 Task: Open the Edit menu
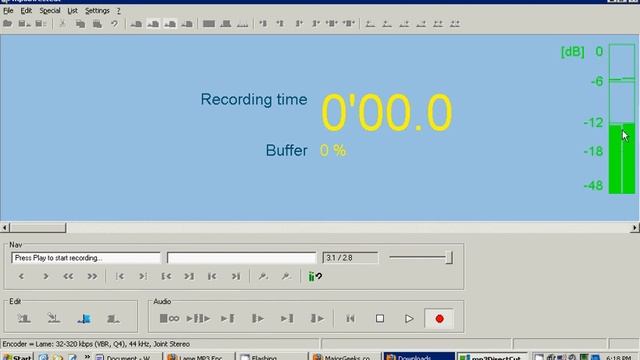pyautogui.click(x=26, y=11)
